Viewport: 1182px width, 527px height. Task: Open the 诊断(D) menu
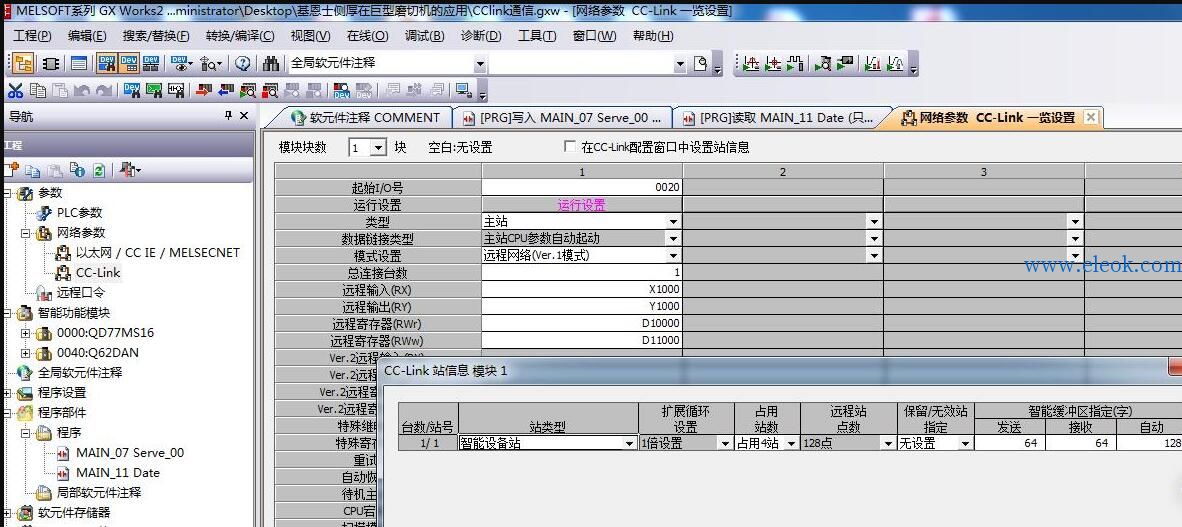[481, 35]
